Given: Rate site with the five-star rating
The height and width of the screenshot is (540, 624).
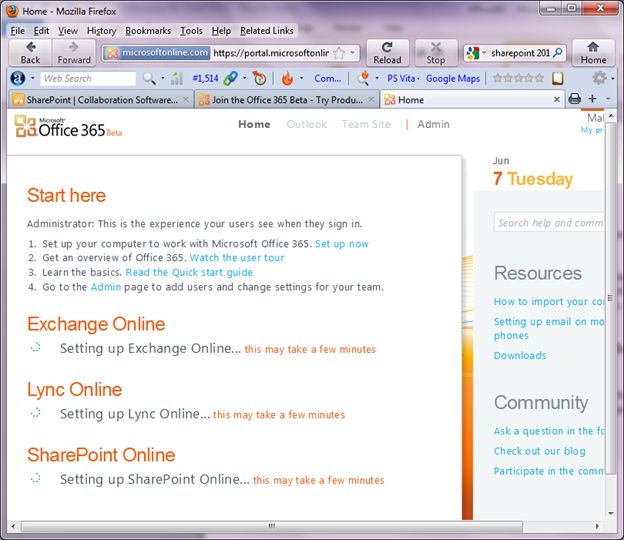Looking at the screenshot, I should 518,78.
